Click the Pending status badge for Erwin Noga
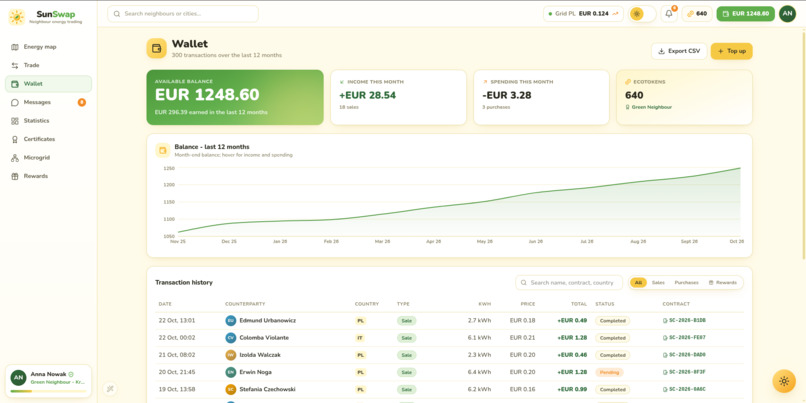Screen dimensions: 806x403 [609, 372]
